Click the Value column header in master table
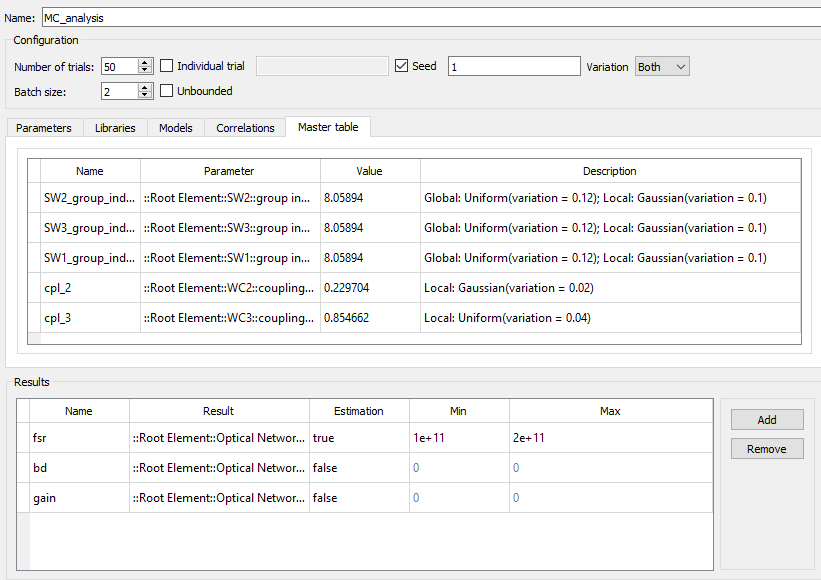The image size is (821, 580). point(370,171)
